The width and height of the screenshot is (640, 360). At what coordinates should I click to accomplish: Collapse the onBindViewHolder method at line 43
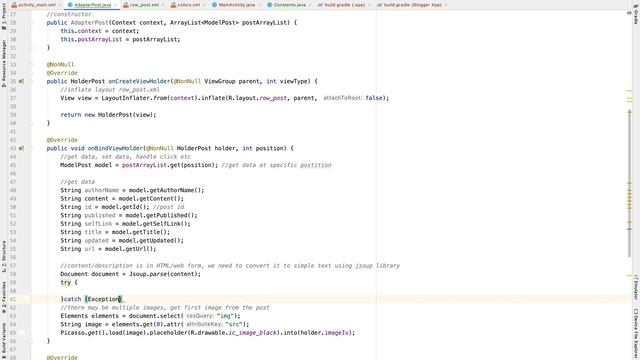(31, 148)
